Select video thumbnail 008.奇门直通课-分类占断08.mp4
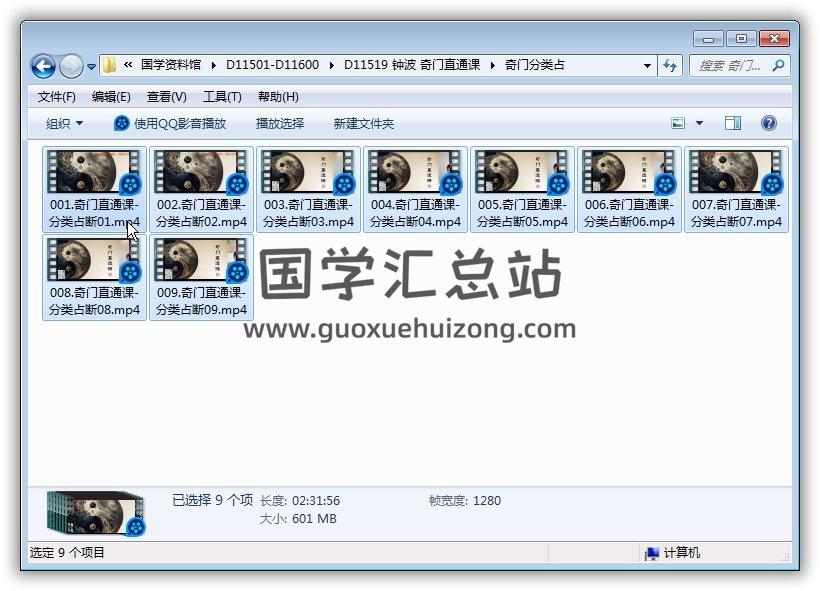 point(94,260)
